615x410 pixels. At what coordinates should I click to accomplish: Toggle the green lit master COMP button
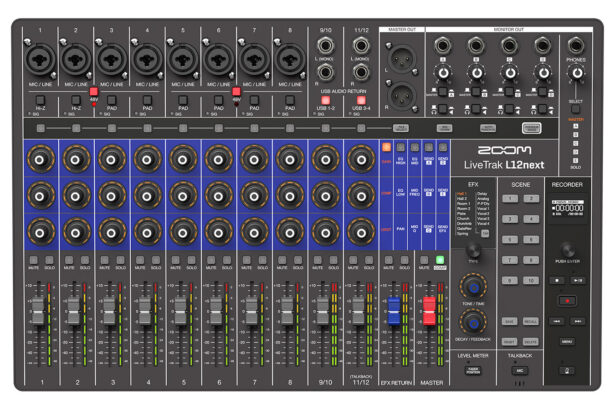[440, 260]
